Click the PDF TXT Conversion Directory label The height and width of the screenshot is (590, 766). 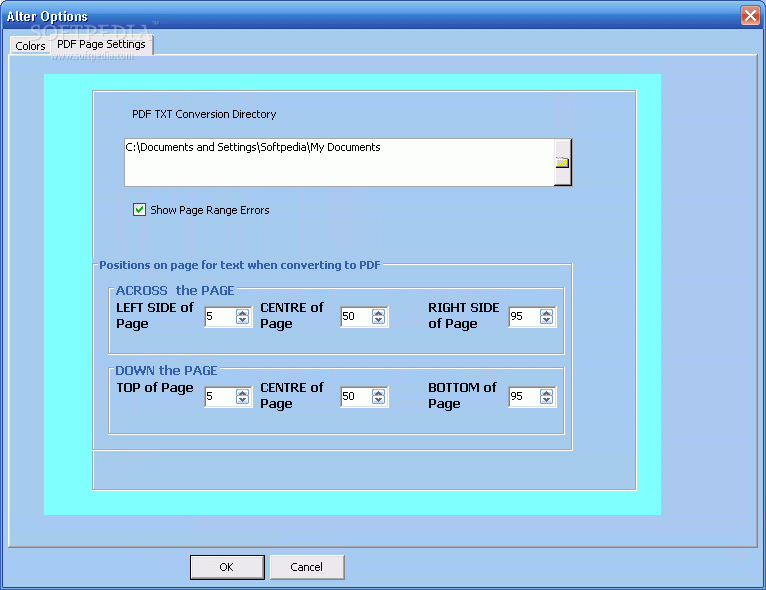pos(204,114)
